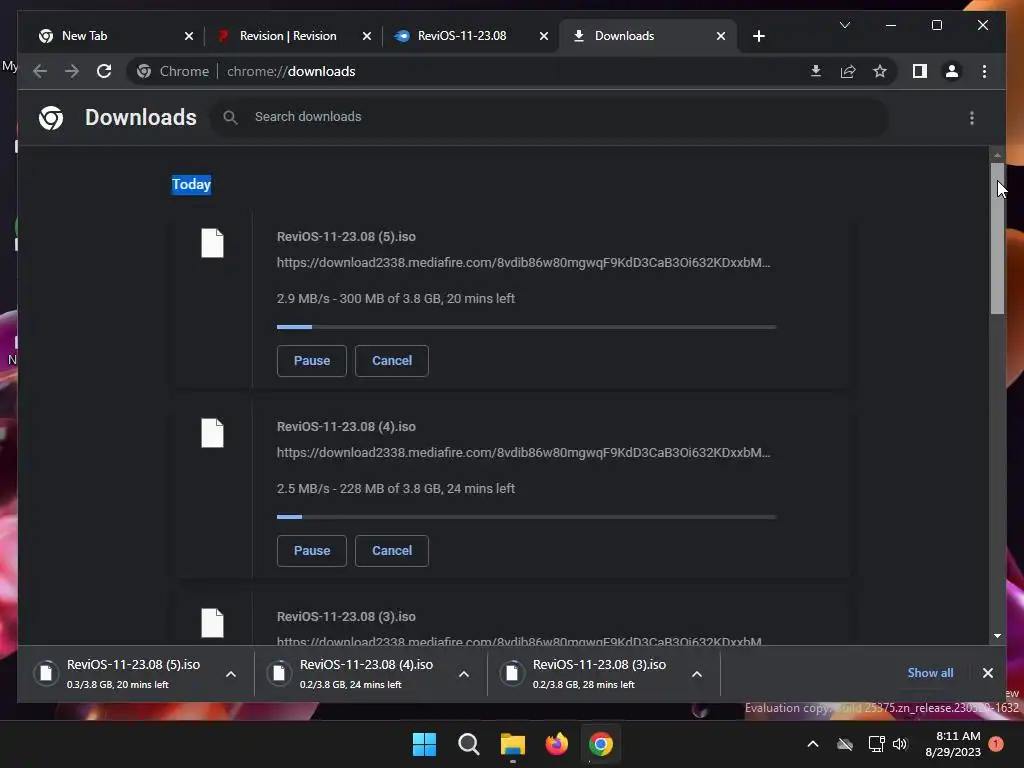Click the ReviOS-11-23.08 (4).iso file name
The width and height of the screenshot is (1024, 768).
click(x=346, y=426)
